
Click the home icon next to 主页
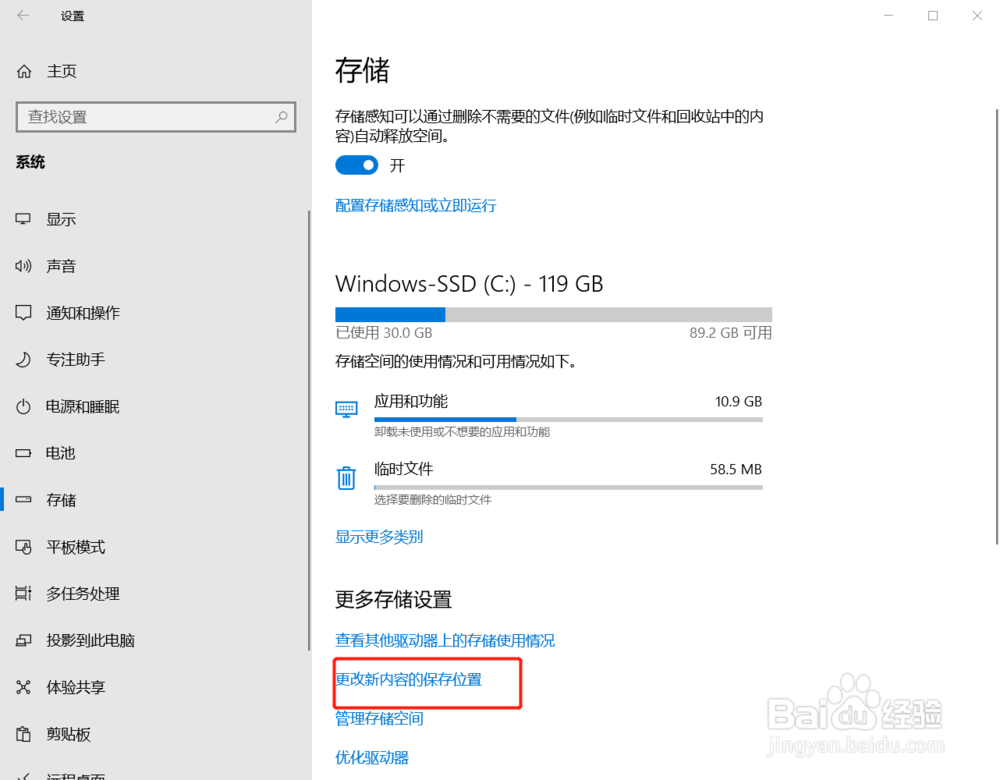click(x=24, y=71)
